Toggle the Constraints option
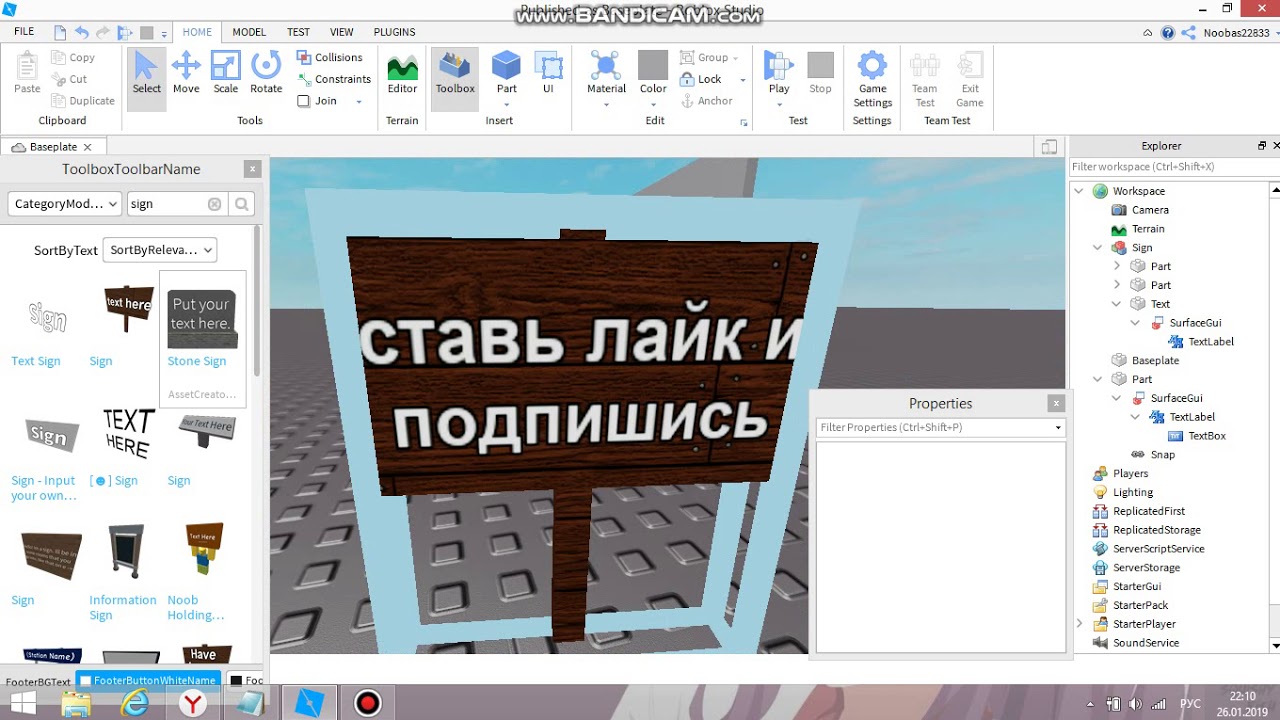1280x720 pixels. (x=334, y=79)
